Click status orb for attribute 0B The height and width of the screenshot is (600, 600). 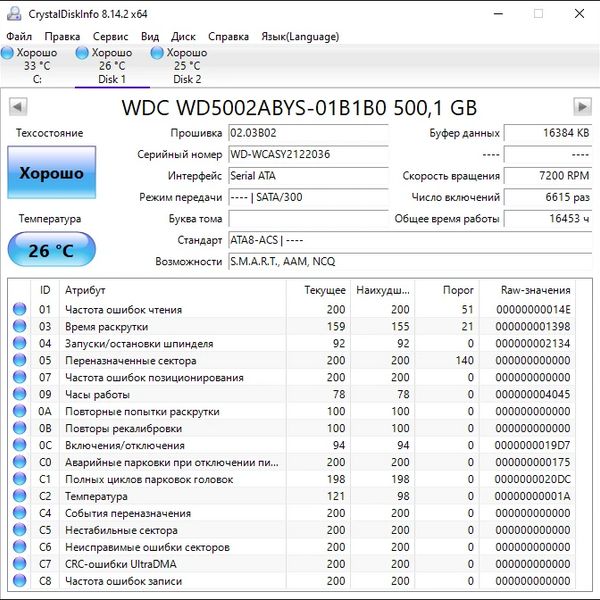coord(20,428)
